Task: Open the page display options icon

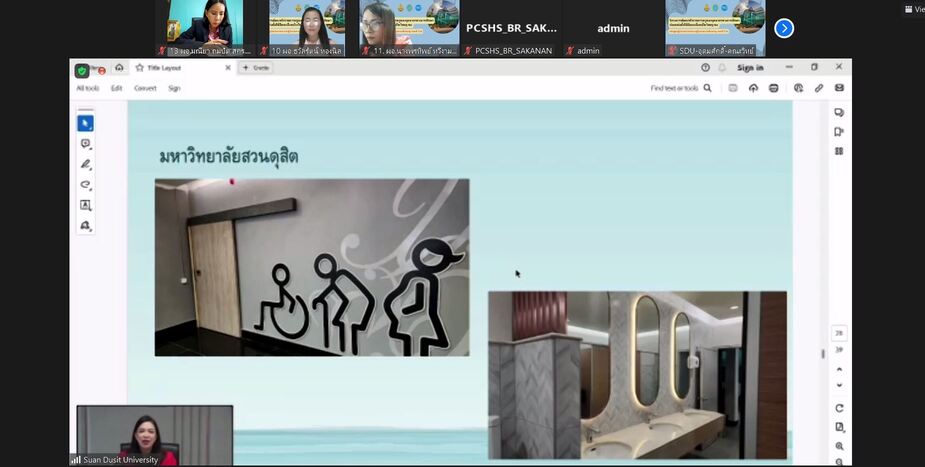Action: [839, 427]
